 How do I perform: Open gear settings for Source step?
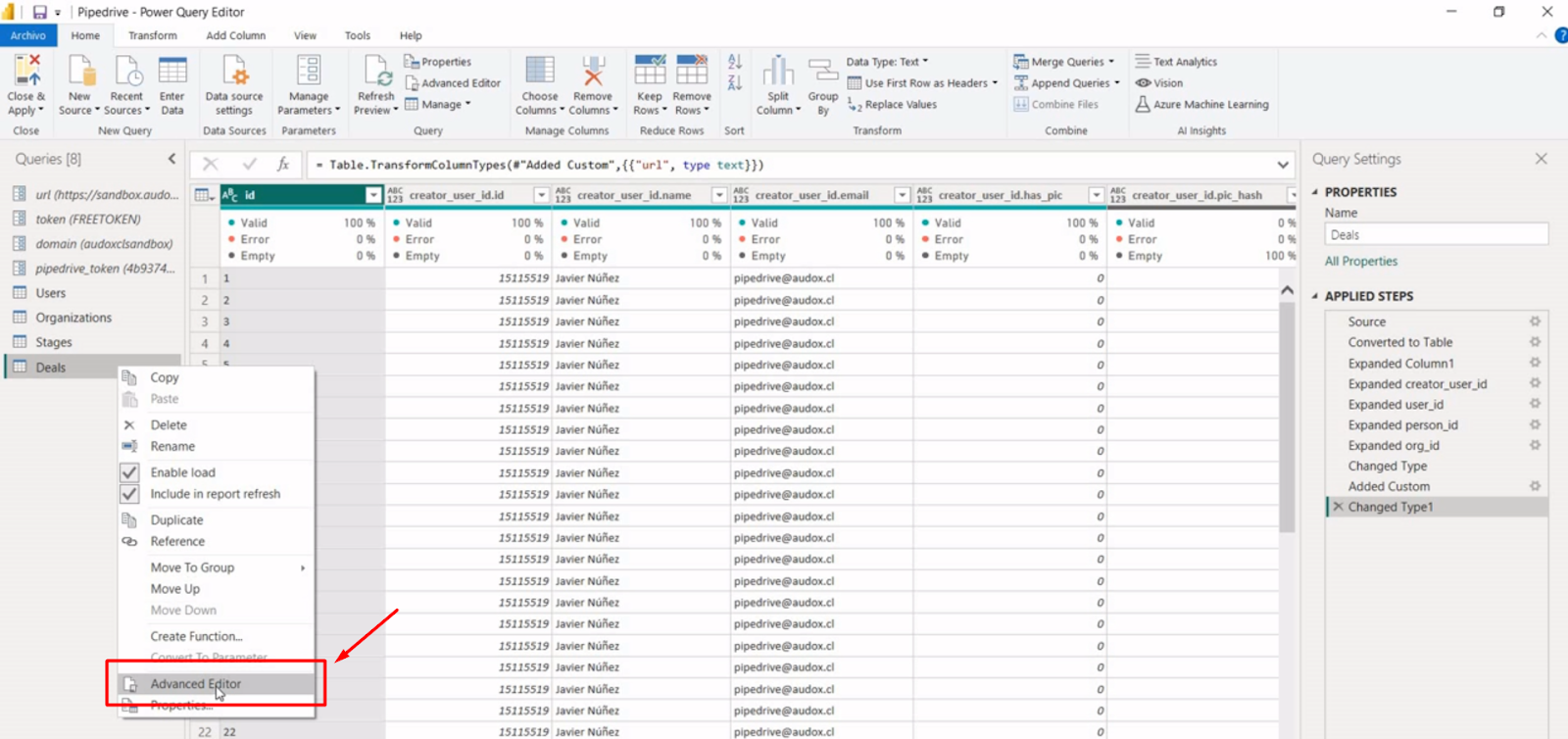click(x=1535, y=321)
